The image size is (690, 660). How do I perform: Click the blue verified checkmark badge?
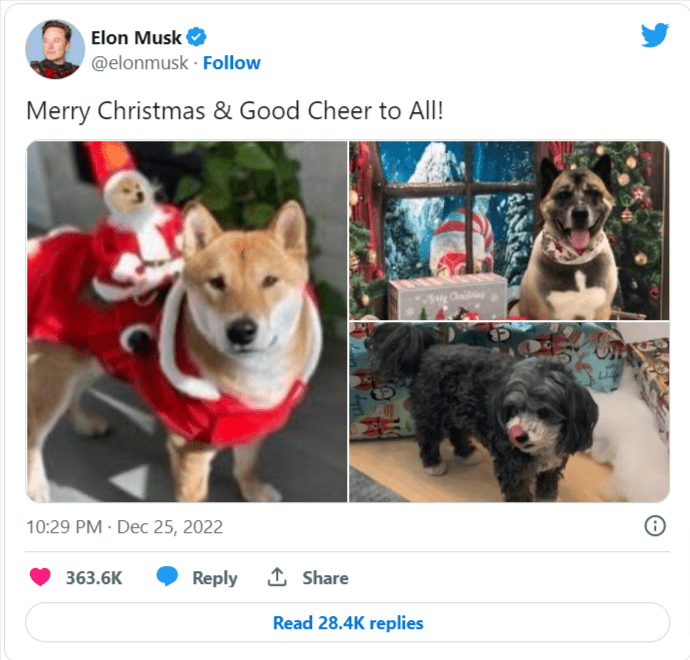196,37
